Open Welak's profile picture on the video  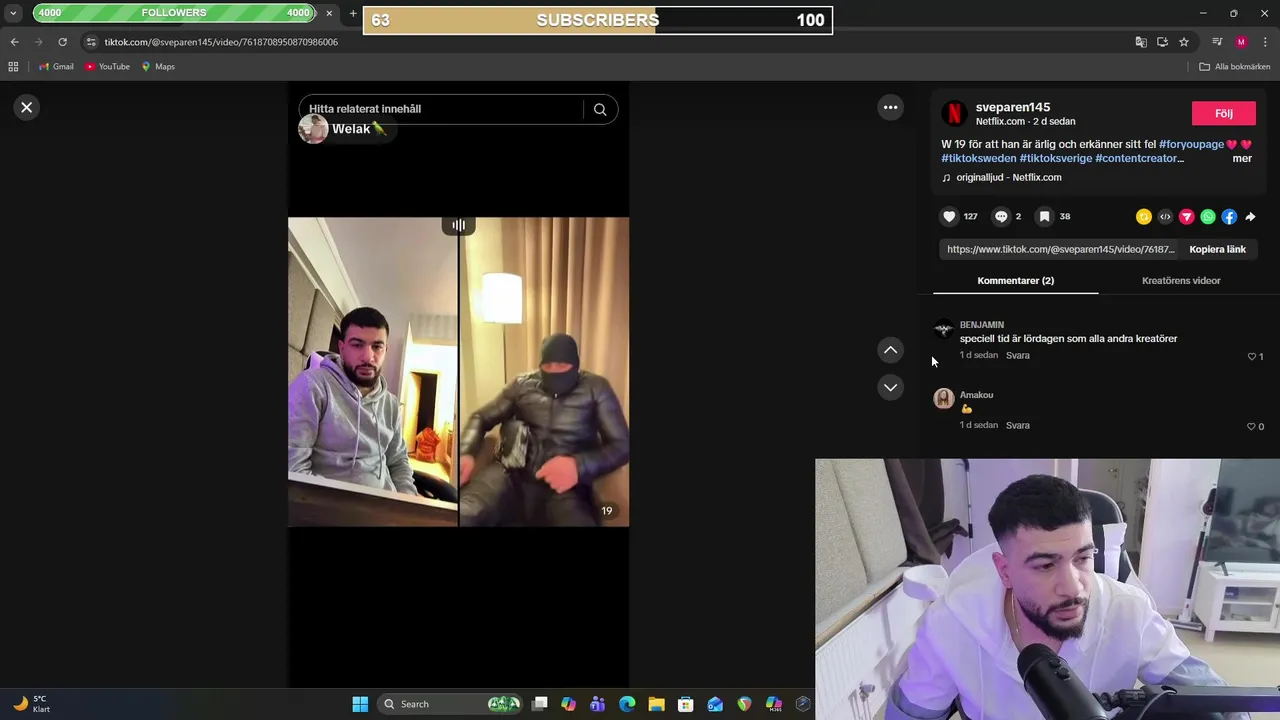coord(313,129)
